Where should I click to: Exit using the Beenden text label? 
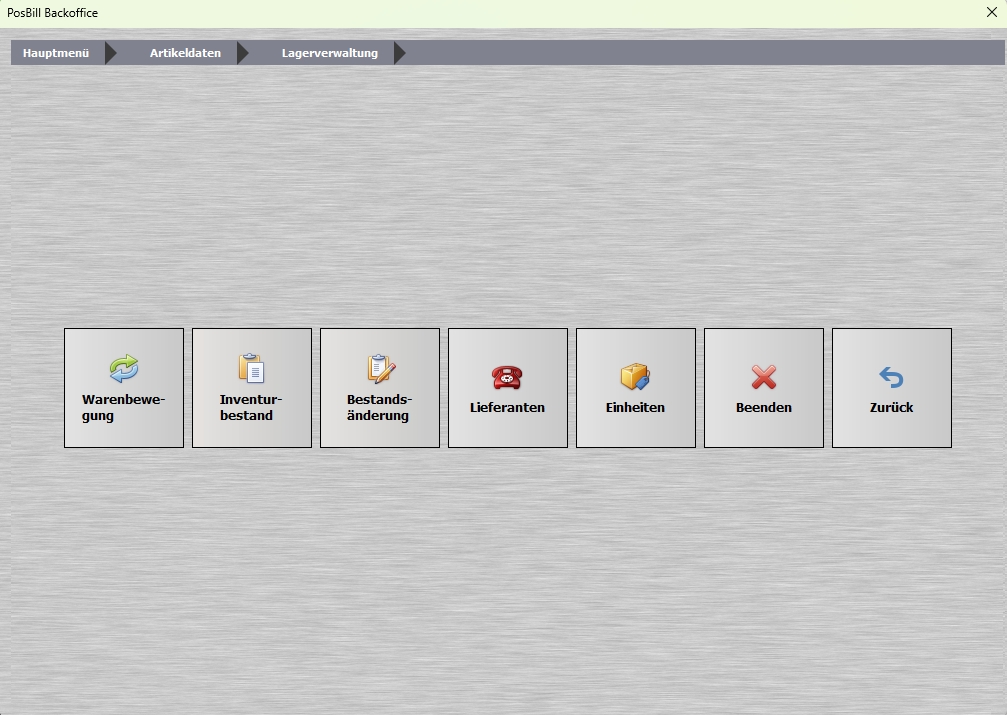click(764, 408)
